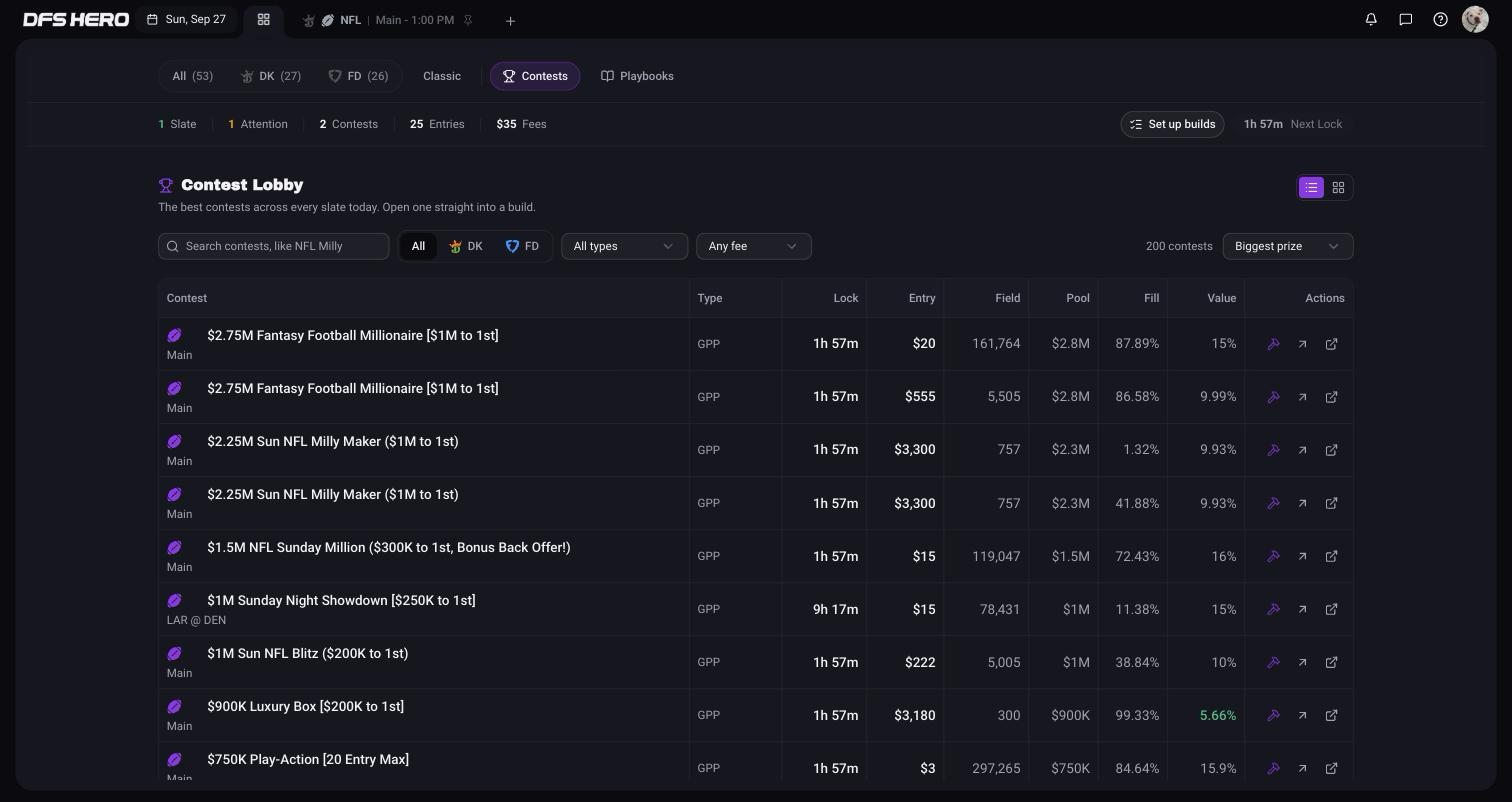Select the Classic tab
This screenshot has width=1512, height=802.
pos(442,76)
